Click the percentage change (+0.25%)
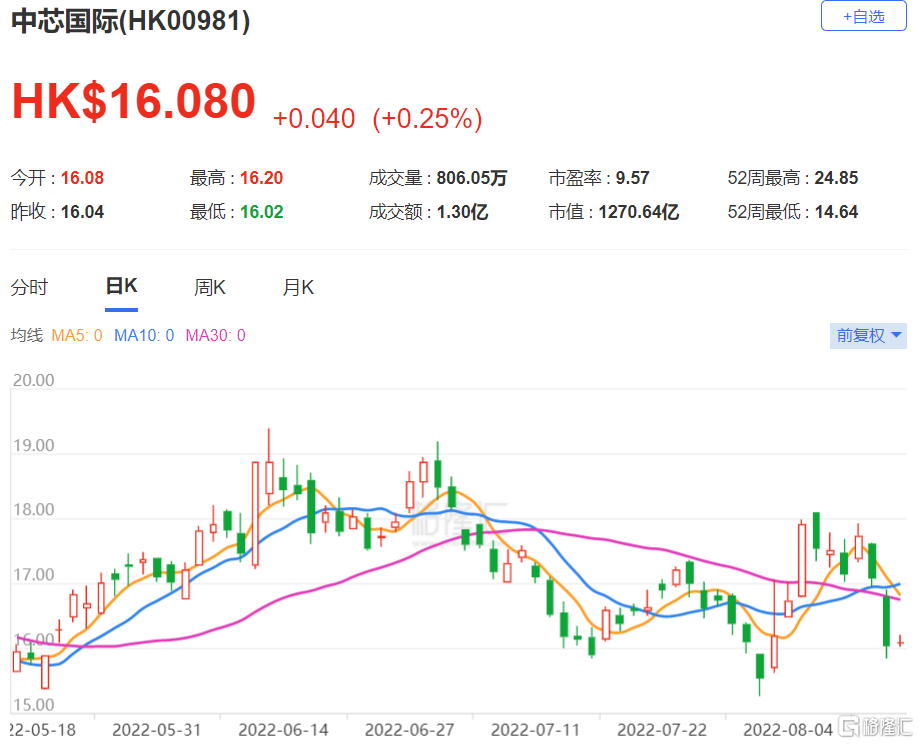This screenshot has width=919, height=744. click(x=427, y=118)
